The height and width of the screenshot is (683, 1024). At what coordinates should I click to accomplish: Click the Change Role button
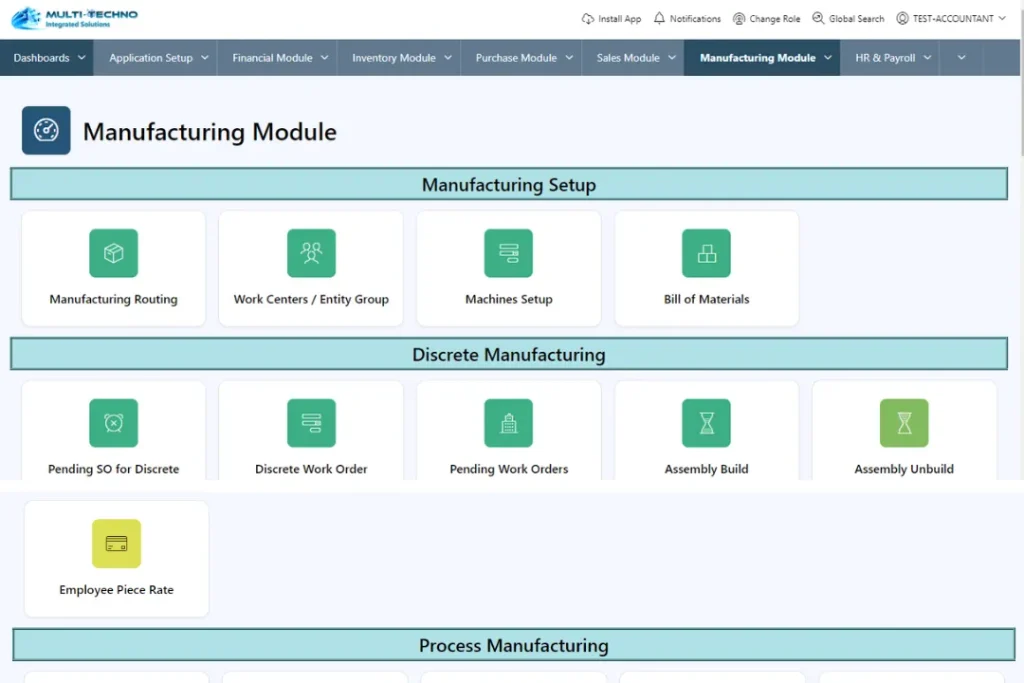tap(767, 19)
